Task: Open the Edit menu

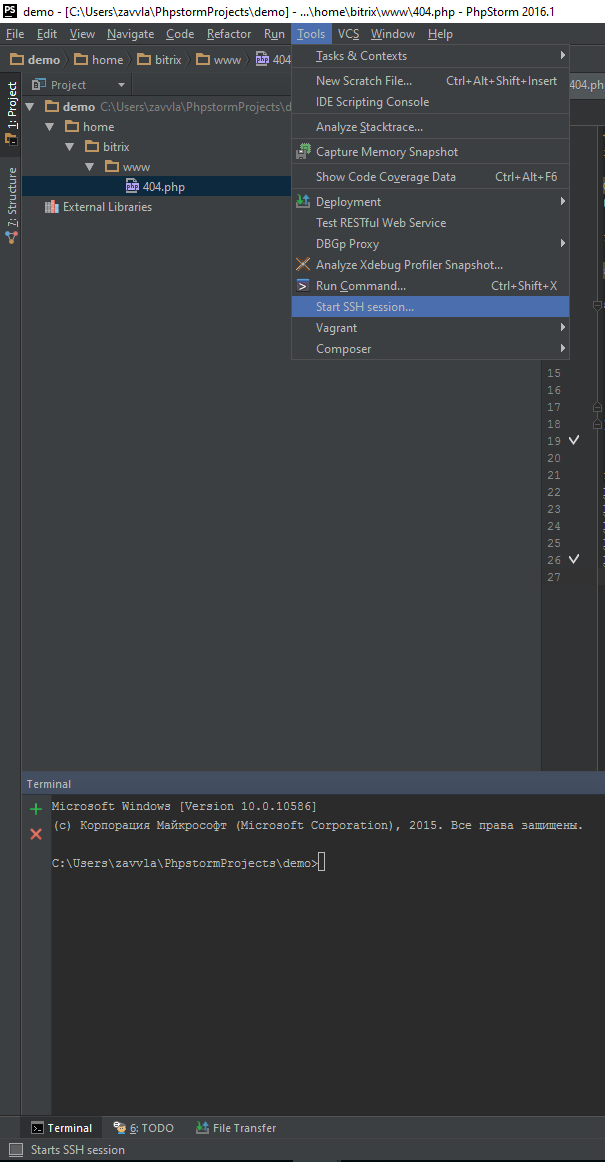Action: click(47, 34)
